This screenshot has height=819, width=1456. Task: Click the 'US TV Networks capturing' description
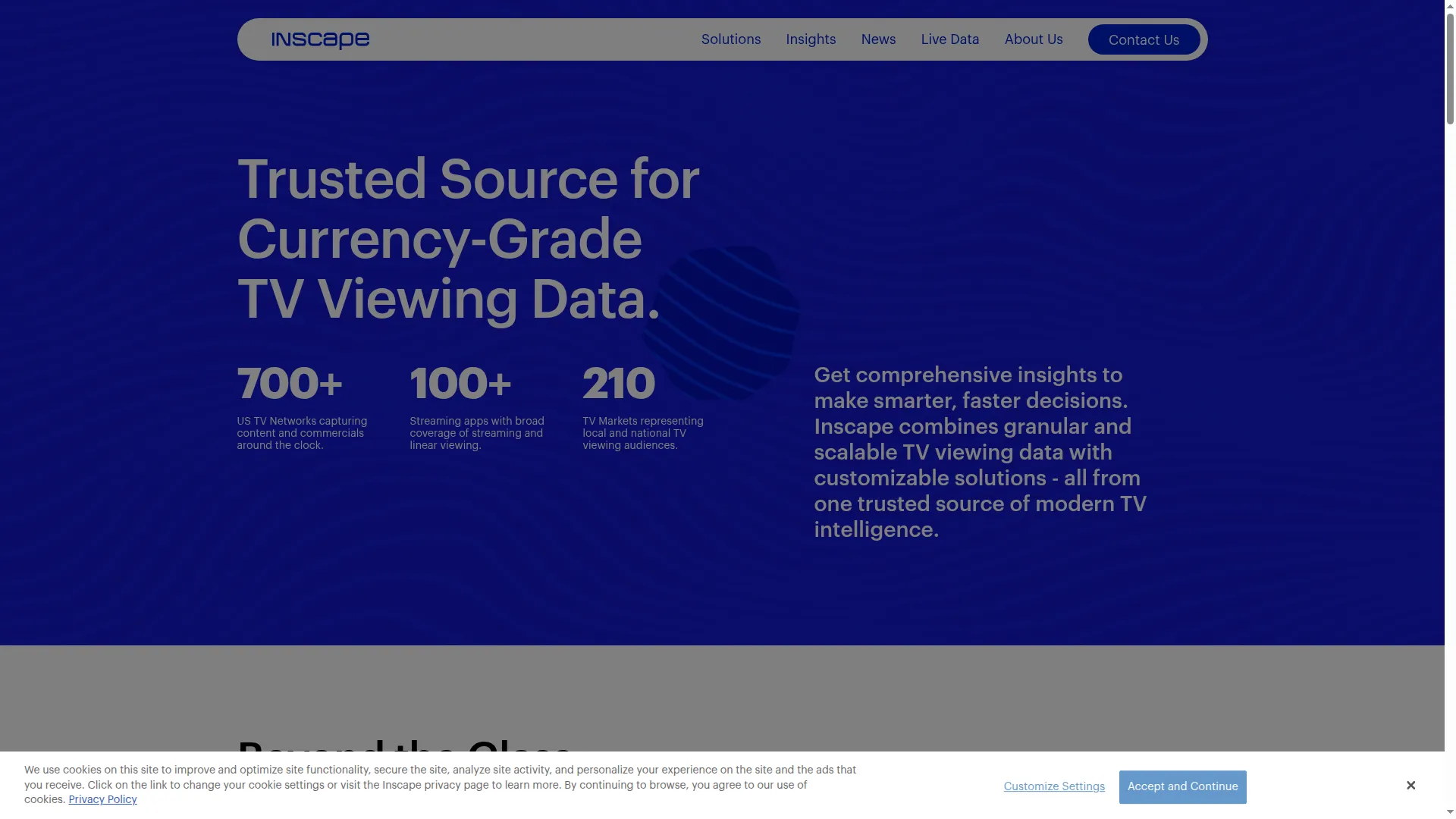(302, 433)
